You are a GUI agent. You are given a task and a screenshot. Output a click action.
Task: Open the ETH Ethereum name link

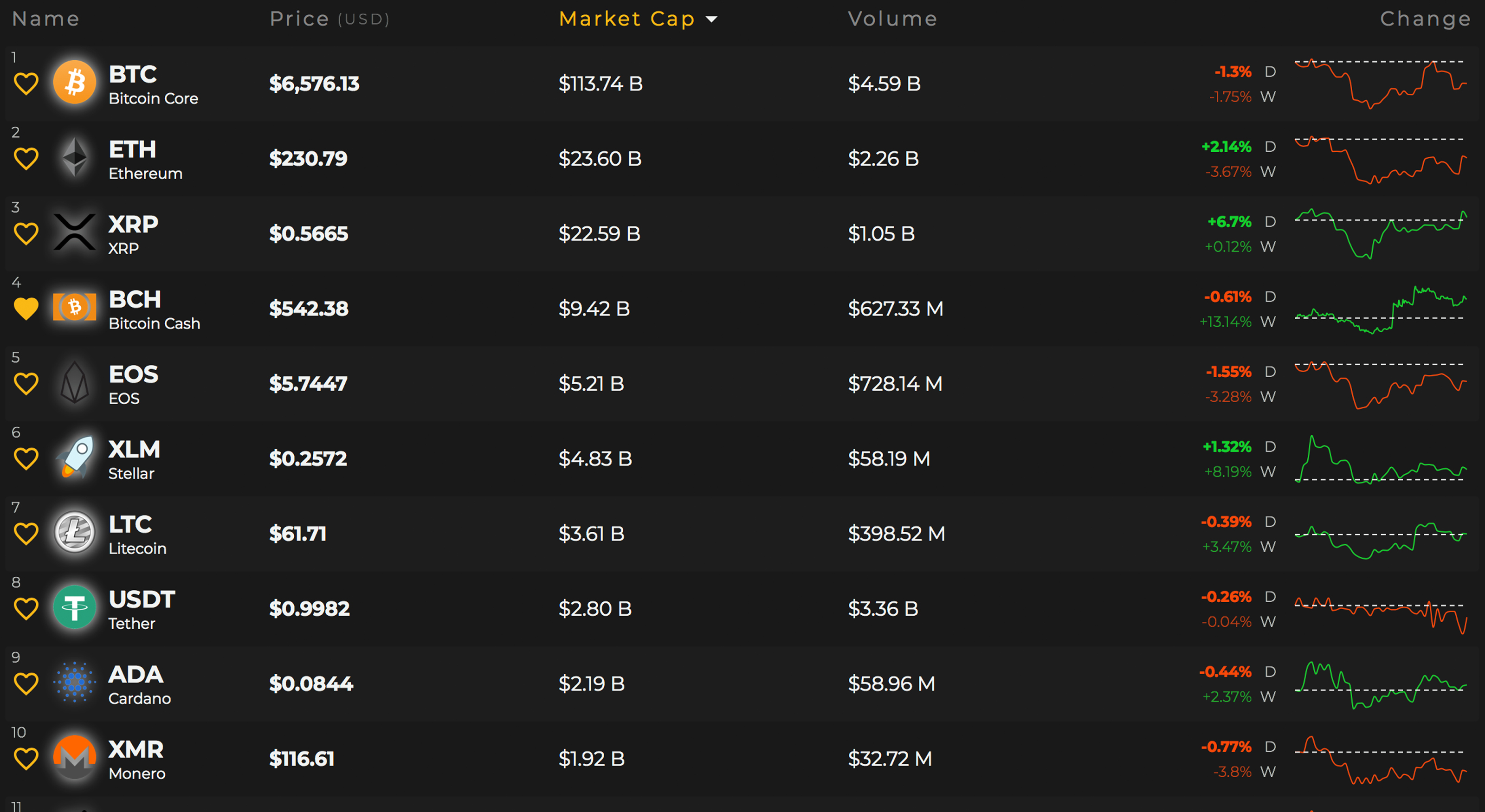pos(133,150)
